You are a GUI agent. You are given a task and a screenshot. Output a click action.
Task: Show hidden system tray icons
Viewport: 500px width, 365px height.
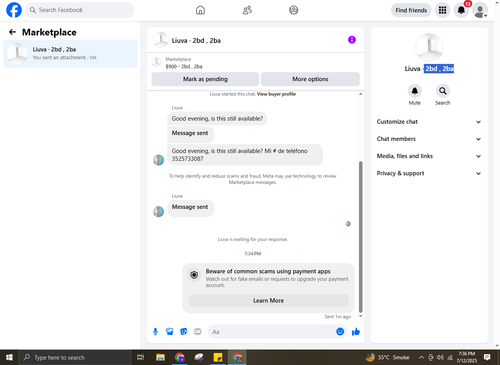421,358
